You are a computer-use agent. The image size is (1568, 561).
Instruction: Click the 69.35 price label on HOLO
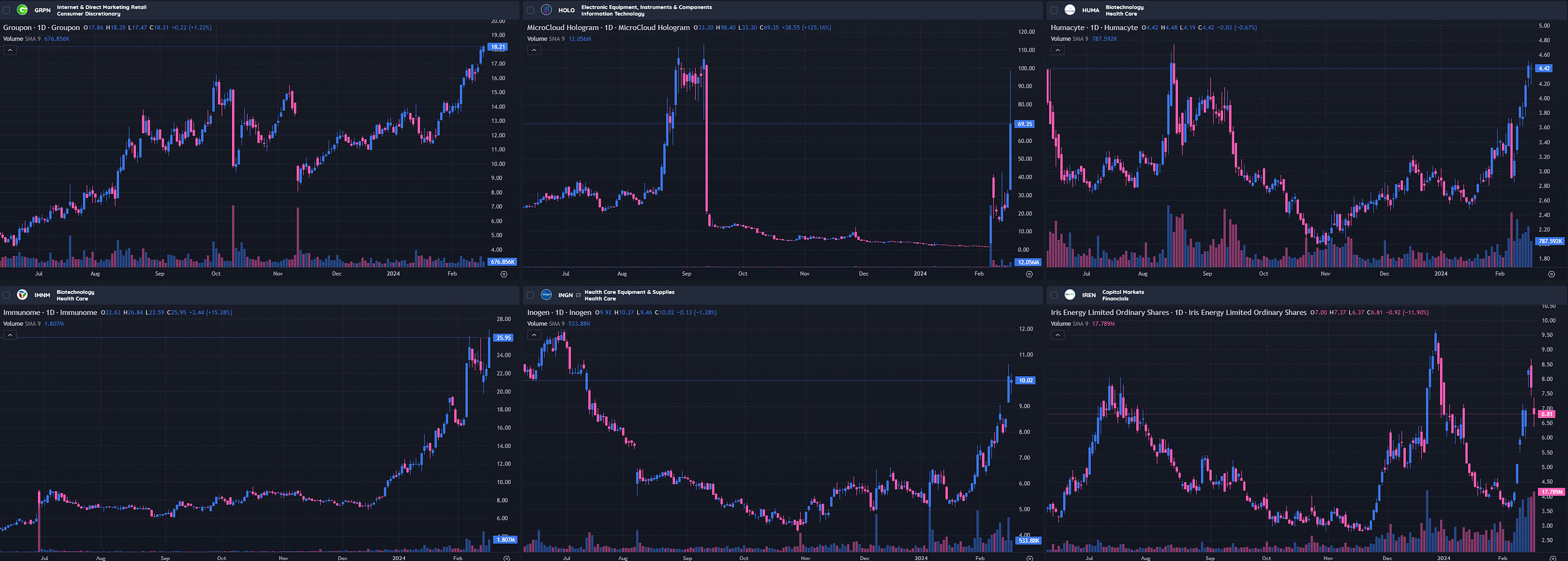tap(1024, 124)
